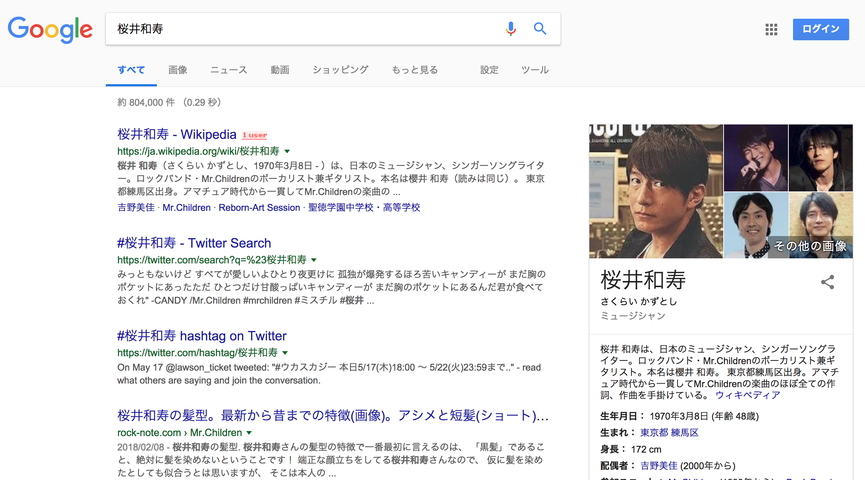Click the Google logo
Viewport: 865px width, 480px height.
(50, 29)
